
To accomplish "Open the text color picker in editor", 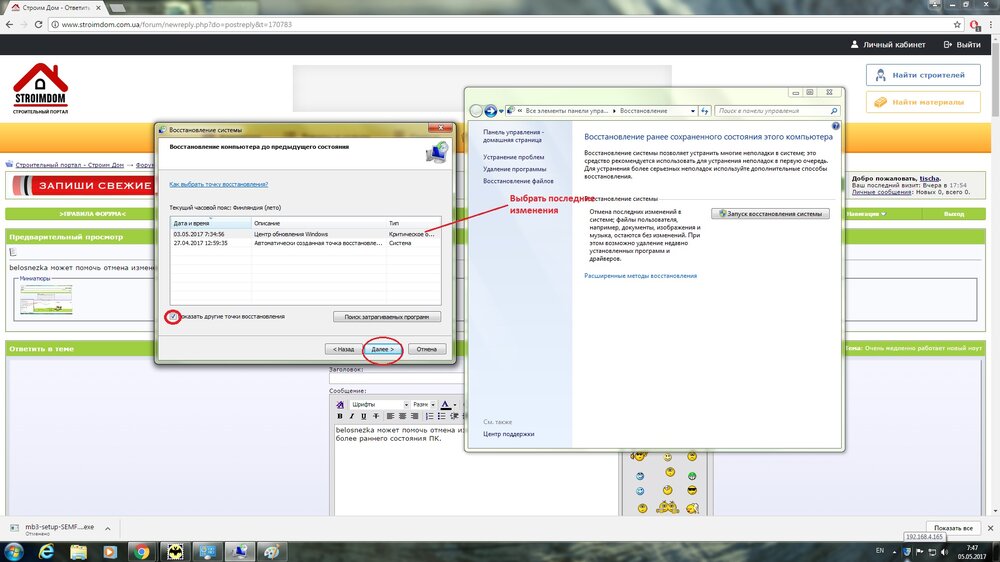I will coord(447,404).
